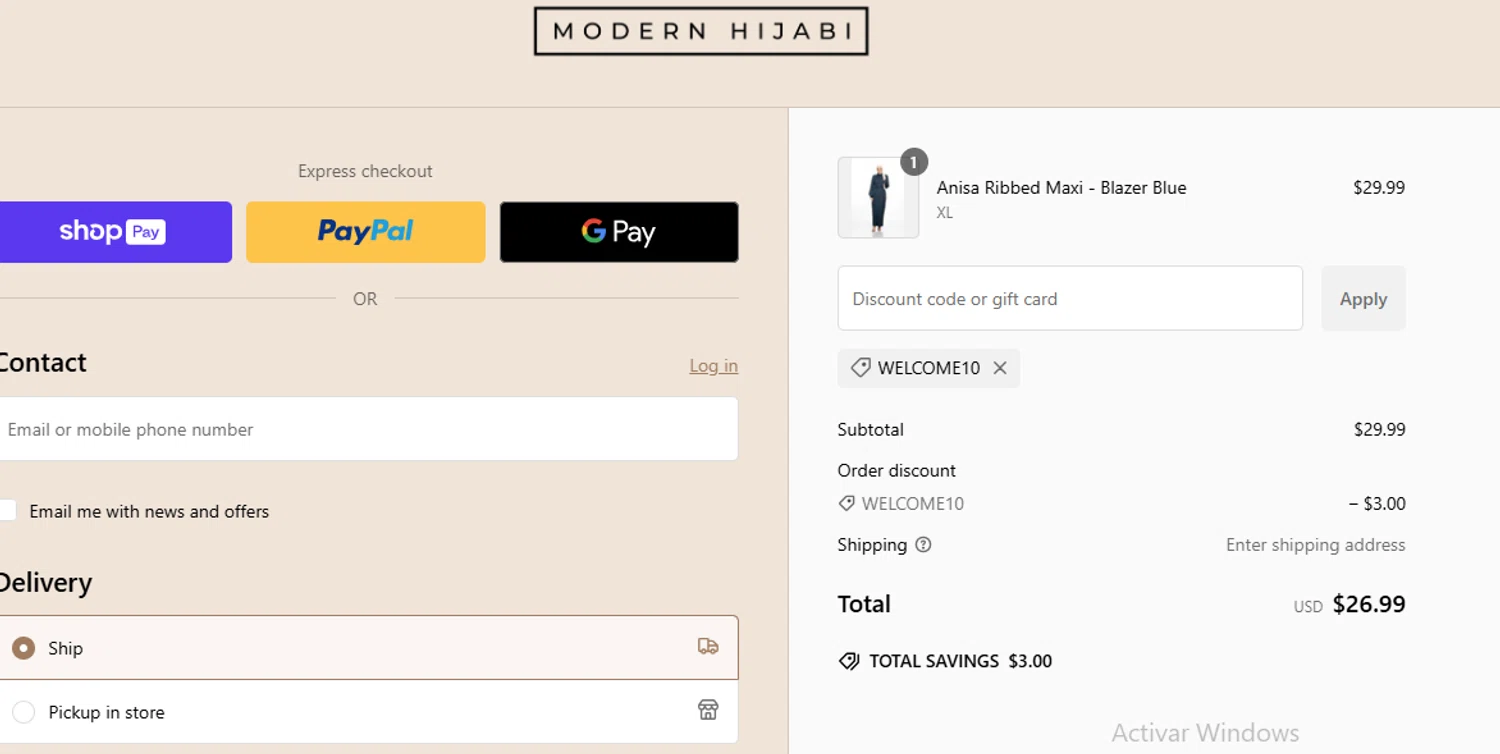The width and height of the screenshot is (1500, 754).
Task: Click the tag icon on WELCOME10 chip
Action: pyautogui.click(x=860, y=368)
